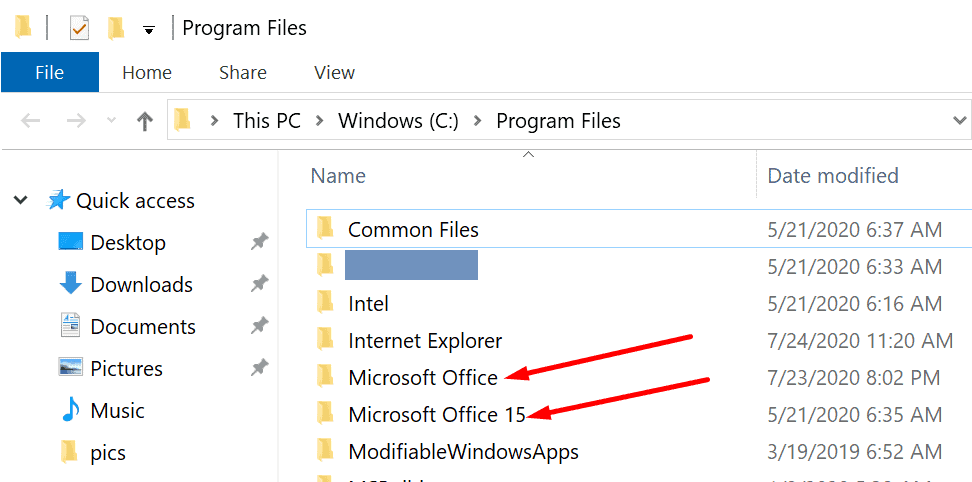Open the address bar history dropdown

[960, 121]
